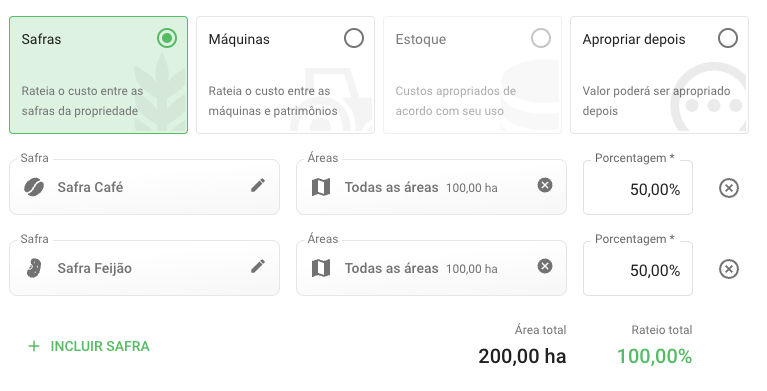Clear areas for Safra Café row
This screenshot has height=391, width=767.
[x=545, y=185]
